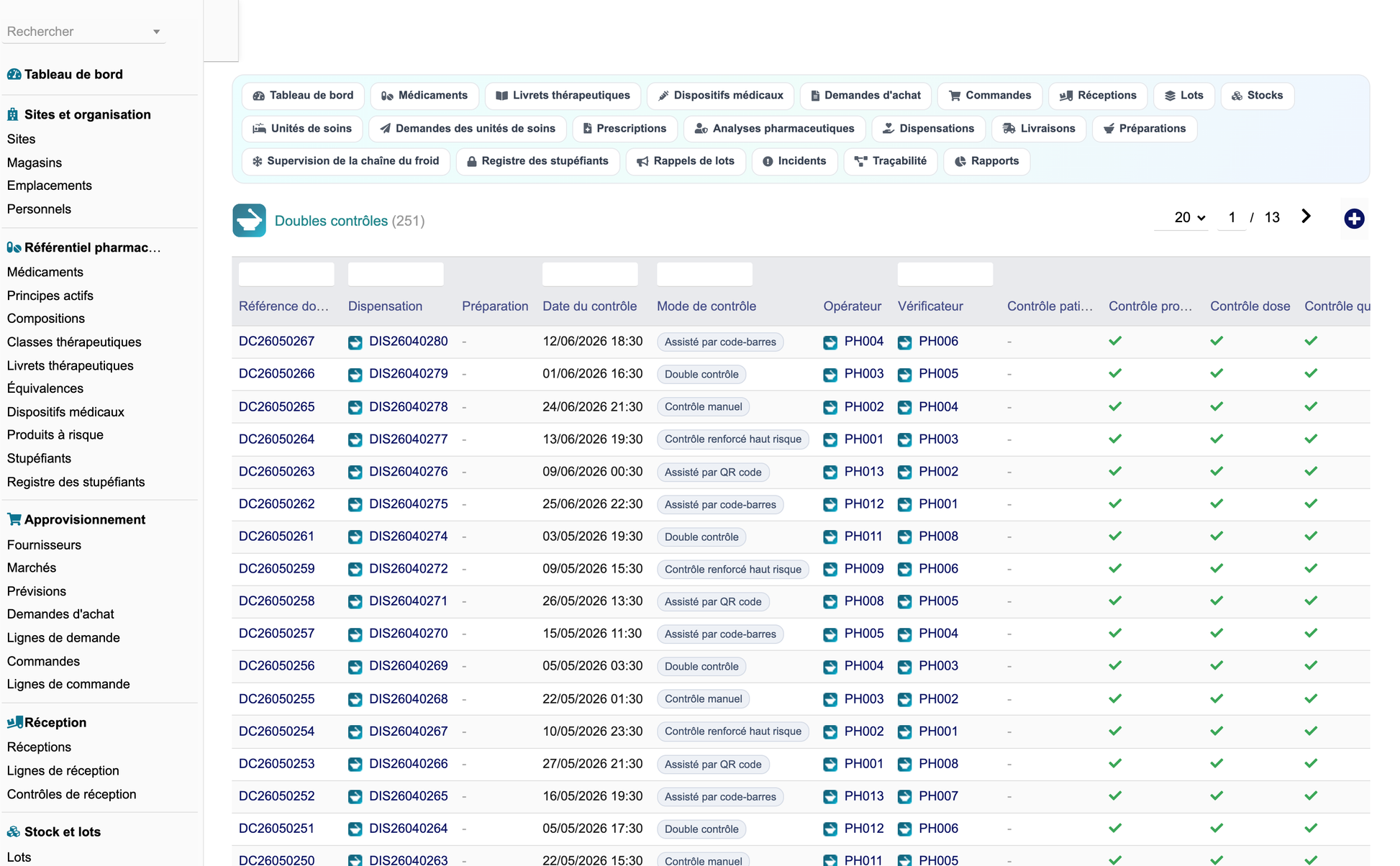The width and height of the screenshot is (1400, 866).
Task: Click the green Contrôle dose check in row DC26050266
Action: 1217,373
